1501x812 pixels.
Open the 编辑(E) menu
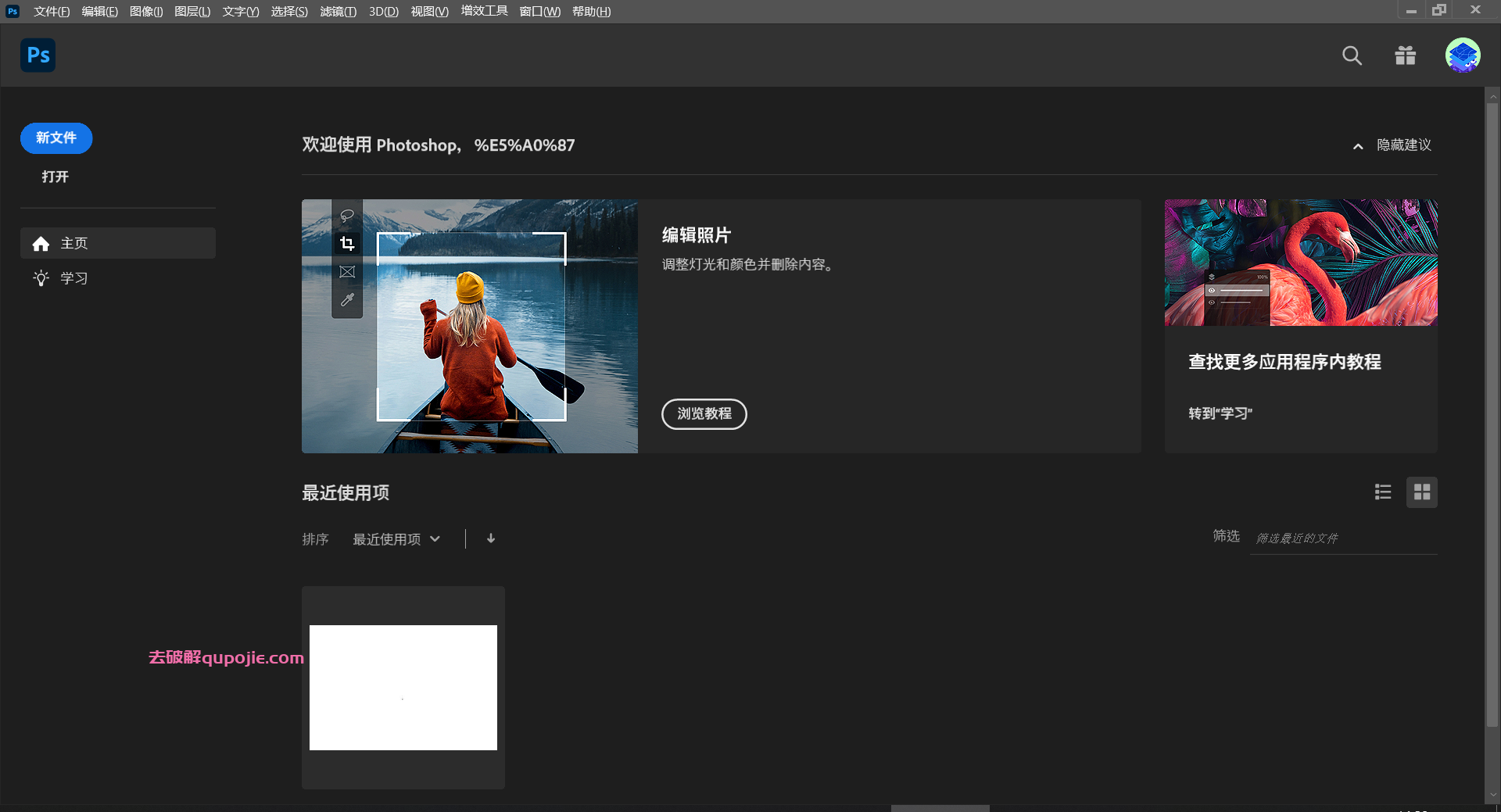[100, 11]
